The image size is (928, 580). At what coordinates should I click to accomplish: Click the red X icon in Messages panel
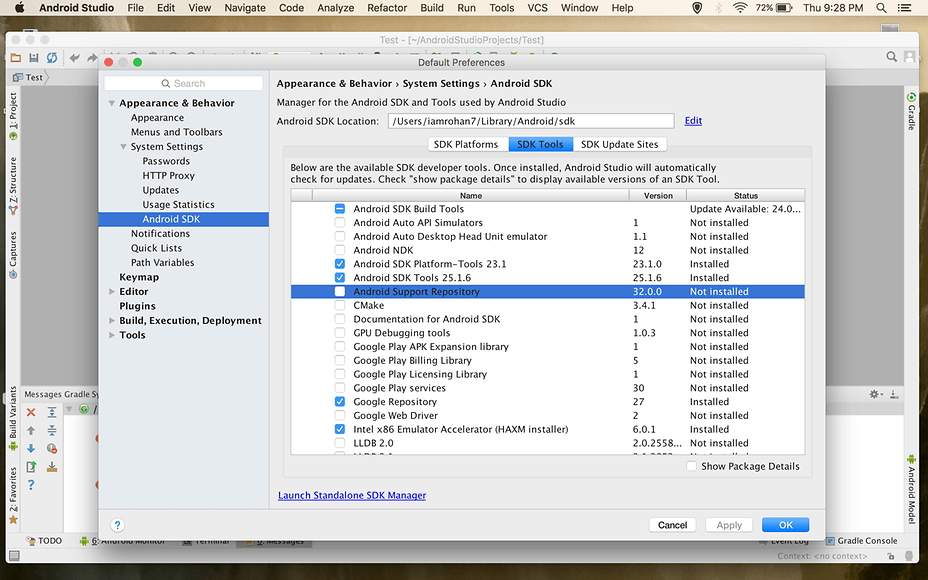click(x=31, y=412)
